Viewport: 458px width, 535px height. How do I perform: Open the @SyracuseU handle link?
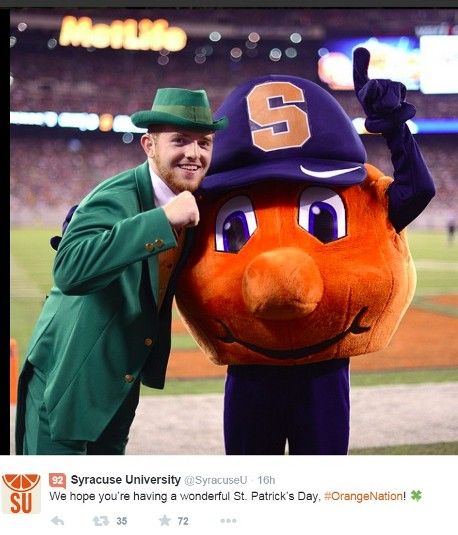coord(216,480)
